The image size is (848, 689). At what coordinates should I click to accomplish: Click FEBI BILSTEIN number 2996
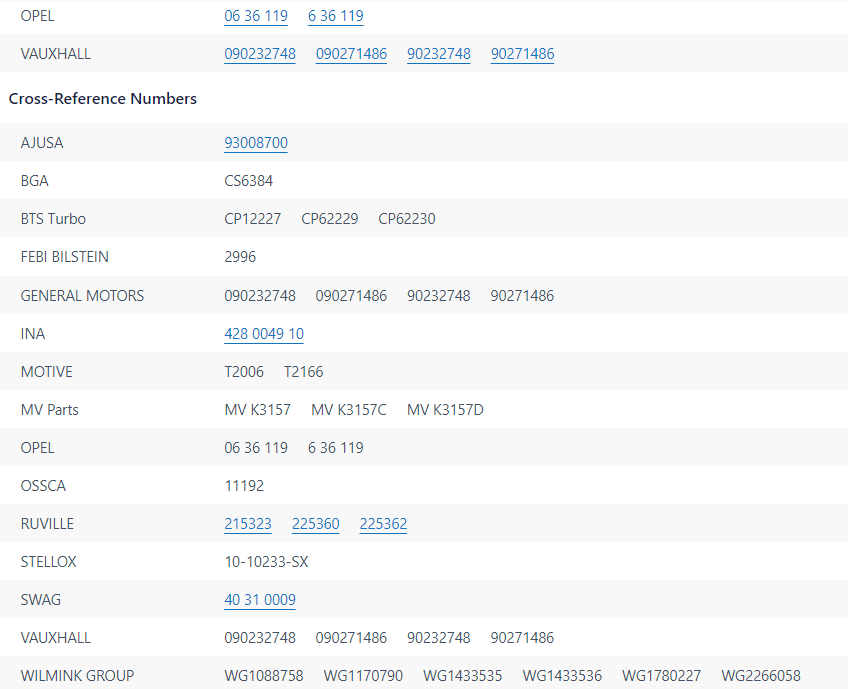pyautogui.click(x=240, y=257)
